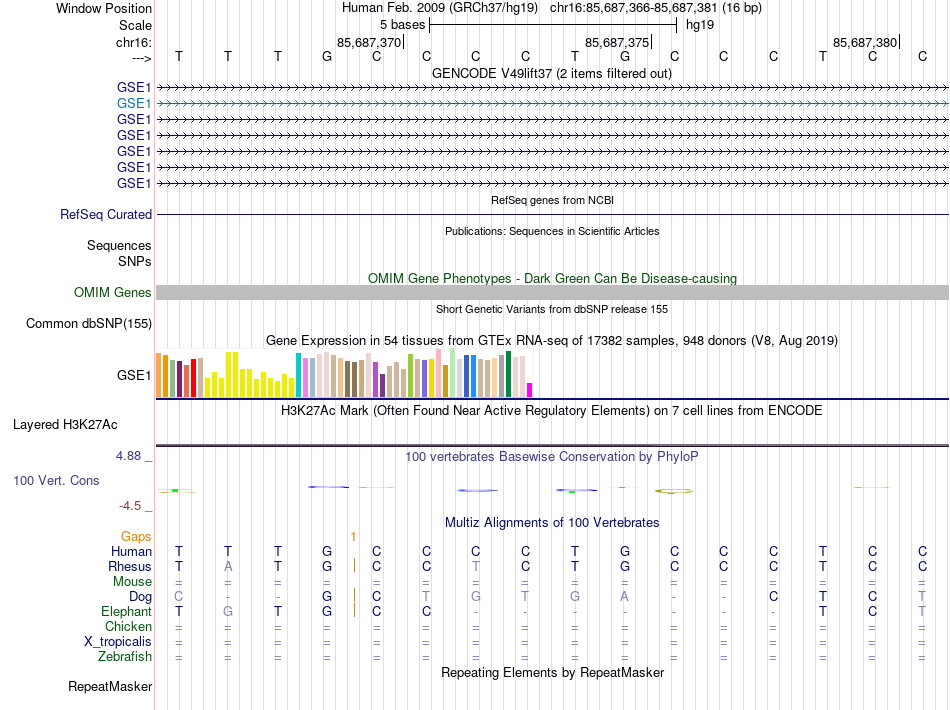
Task: Open Gene Expression in 54 tissues GTEx title
Action: pos(552,340)
